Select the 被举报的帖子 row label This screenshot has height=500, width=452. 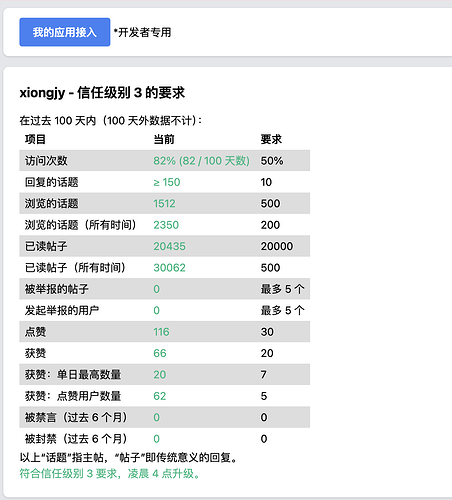pyautogui.click(x=57, y=289)
